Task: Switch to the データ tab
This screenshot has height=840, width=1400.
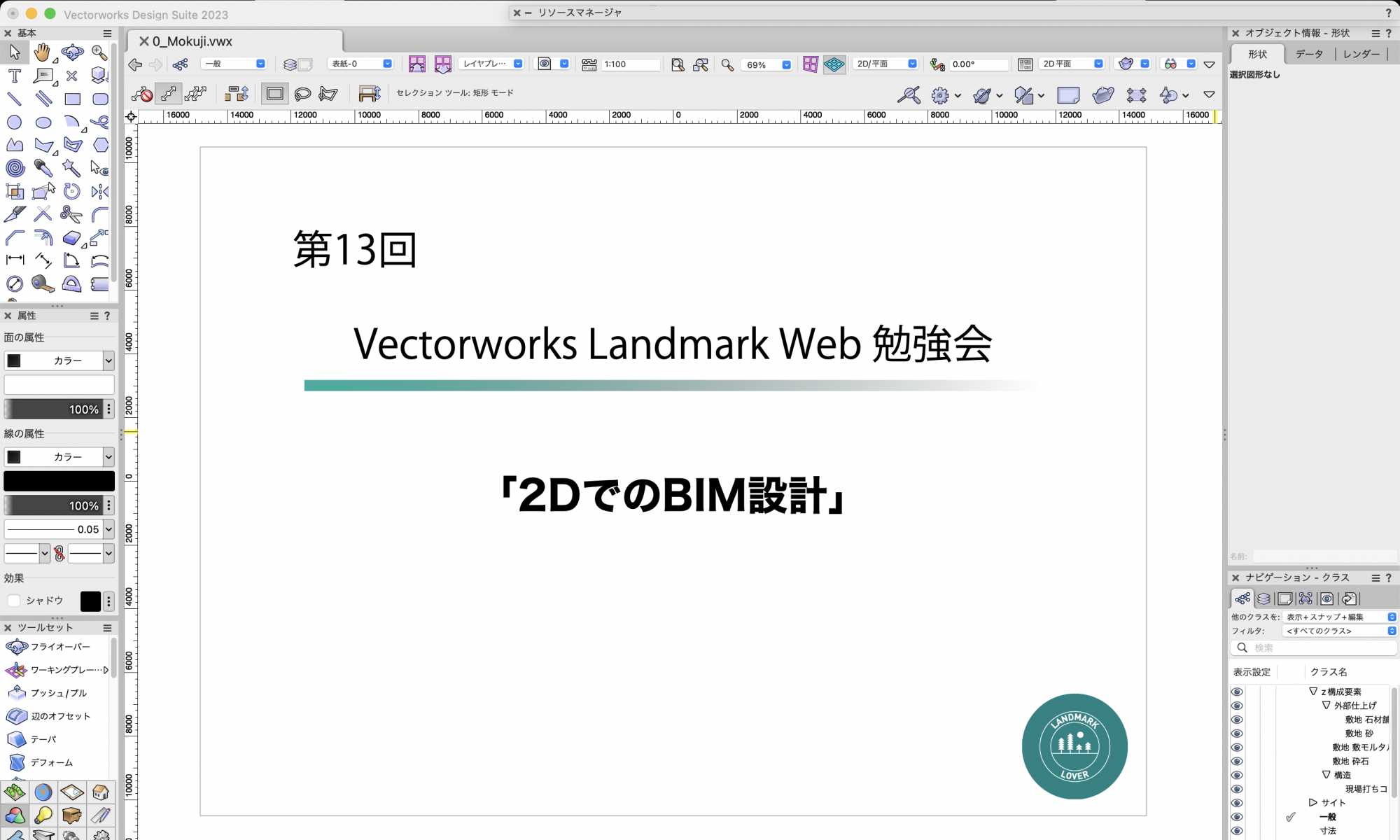Action: click(1309, 54)
